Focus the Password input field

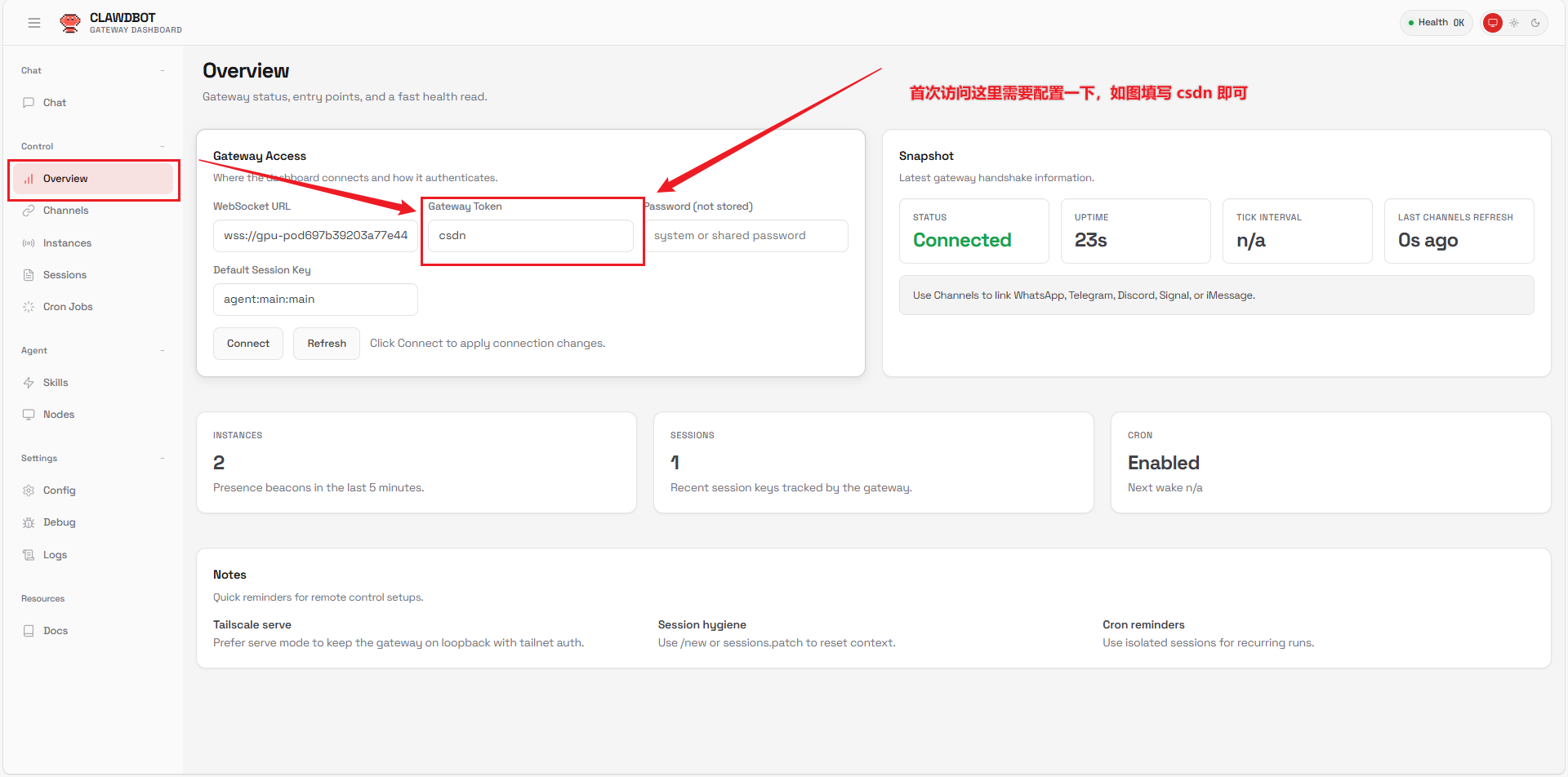[x=746, y=236]
